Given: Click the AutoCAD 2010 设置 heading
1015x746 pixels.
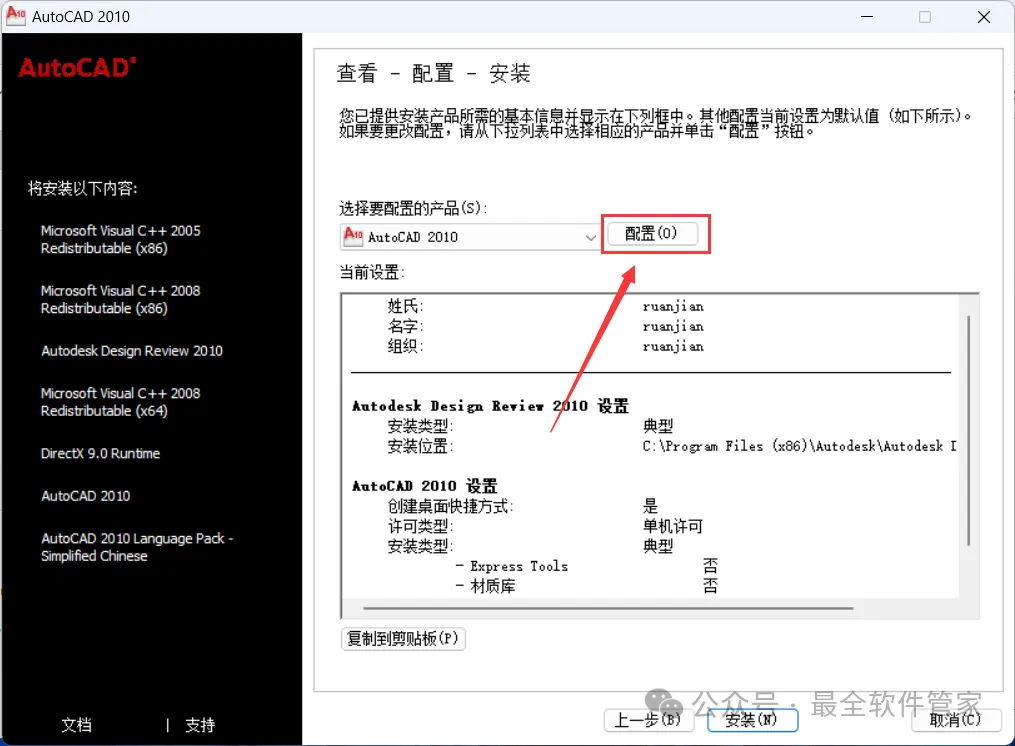Looking at the screenshot, I should click(x=425, y=486).
